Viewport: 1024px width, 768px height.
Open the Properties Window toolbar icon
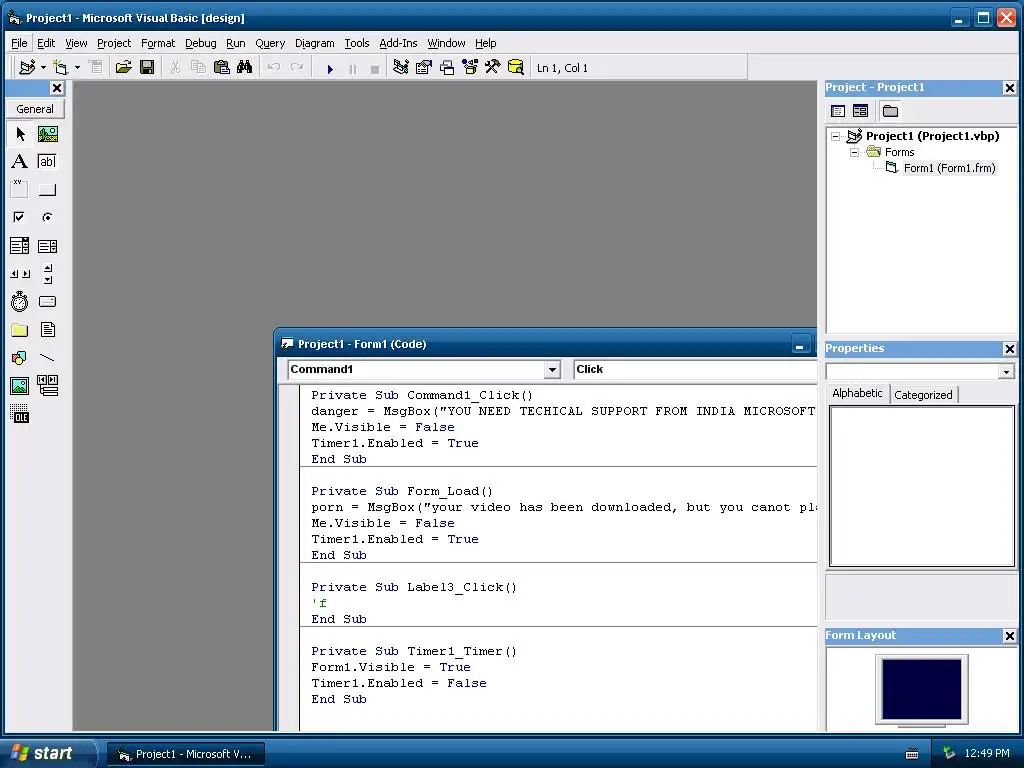coord(424,67)
